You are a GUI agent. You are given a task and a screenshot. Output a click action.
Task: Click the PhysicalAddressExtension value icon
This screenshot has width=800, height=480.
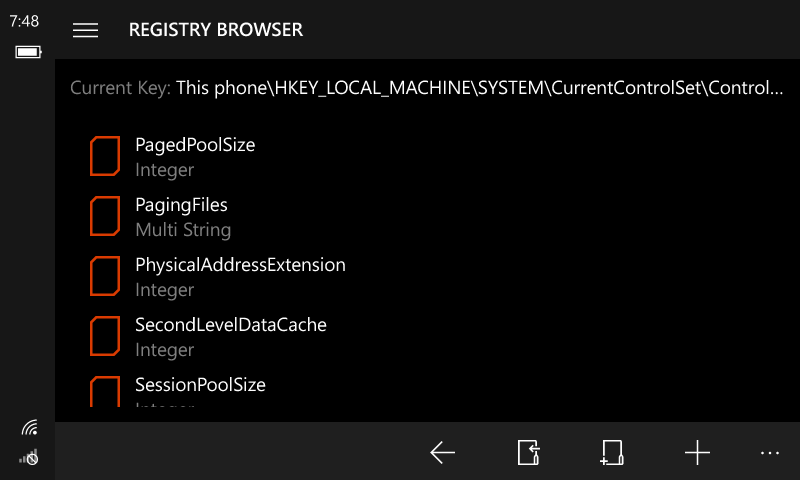[x=105, y=277]
